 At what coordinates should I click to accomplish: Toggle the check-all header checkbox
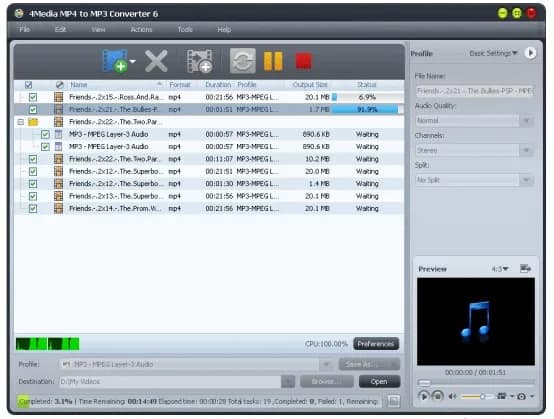coord(29,85)
